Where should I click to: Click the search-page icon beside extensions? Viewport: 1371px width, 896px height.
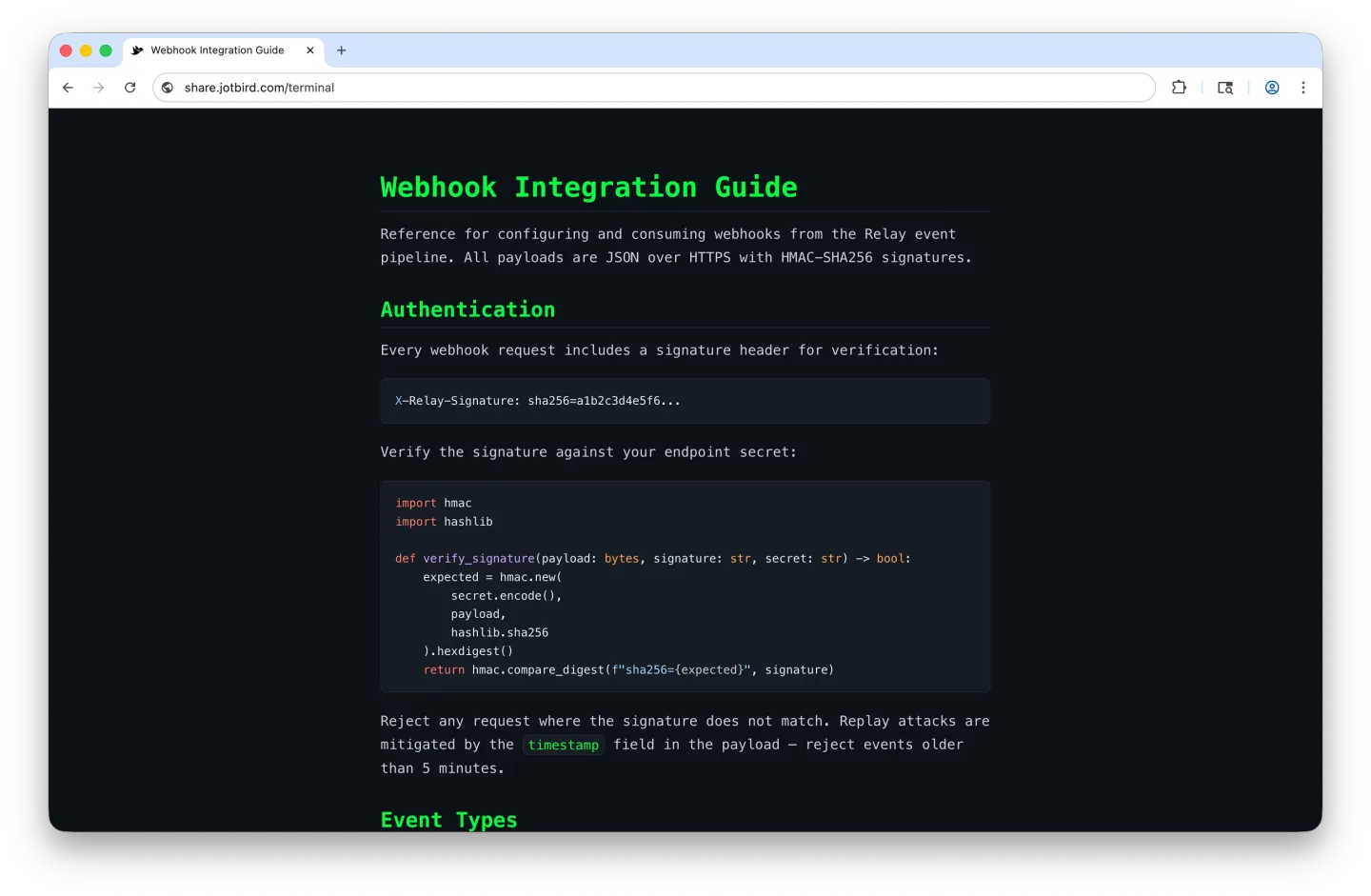coord(1225,87)
